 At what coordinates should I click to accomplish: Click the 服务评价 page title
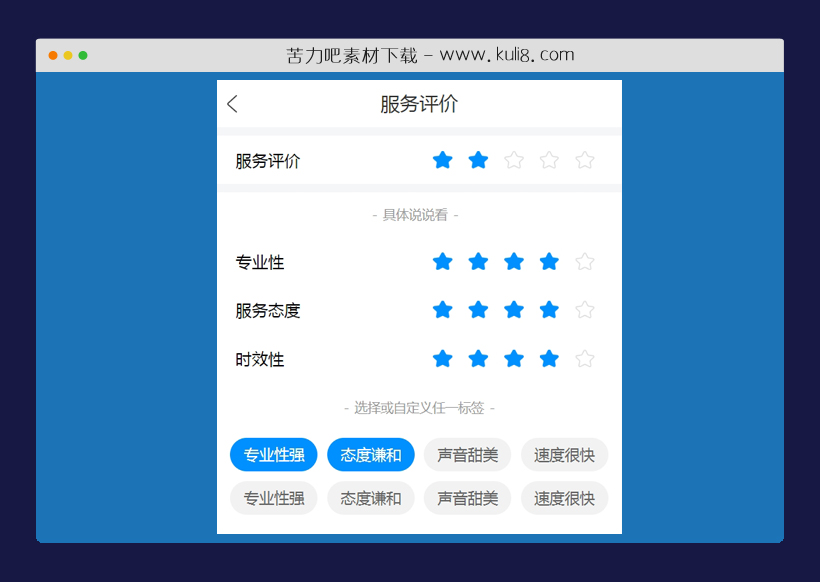[x=418, y=104]
